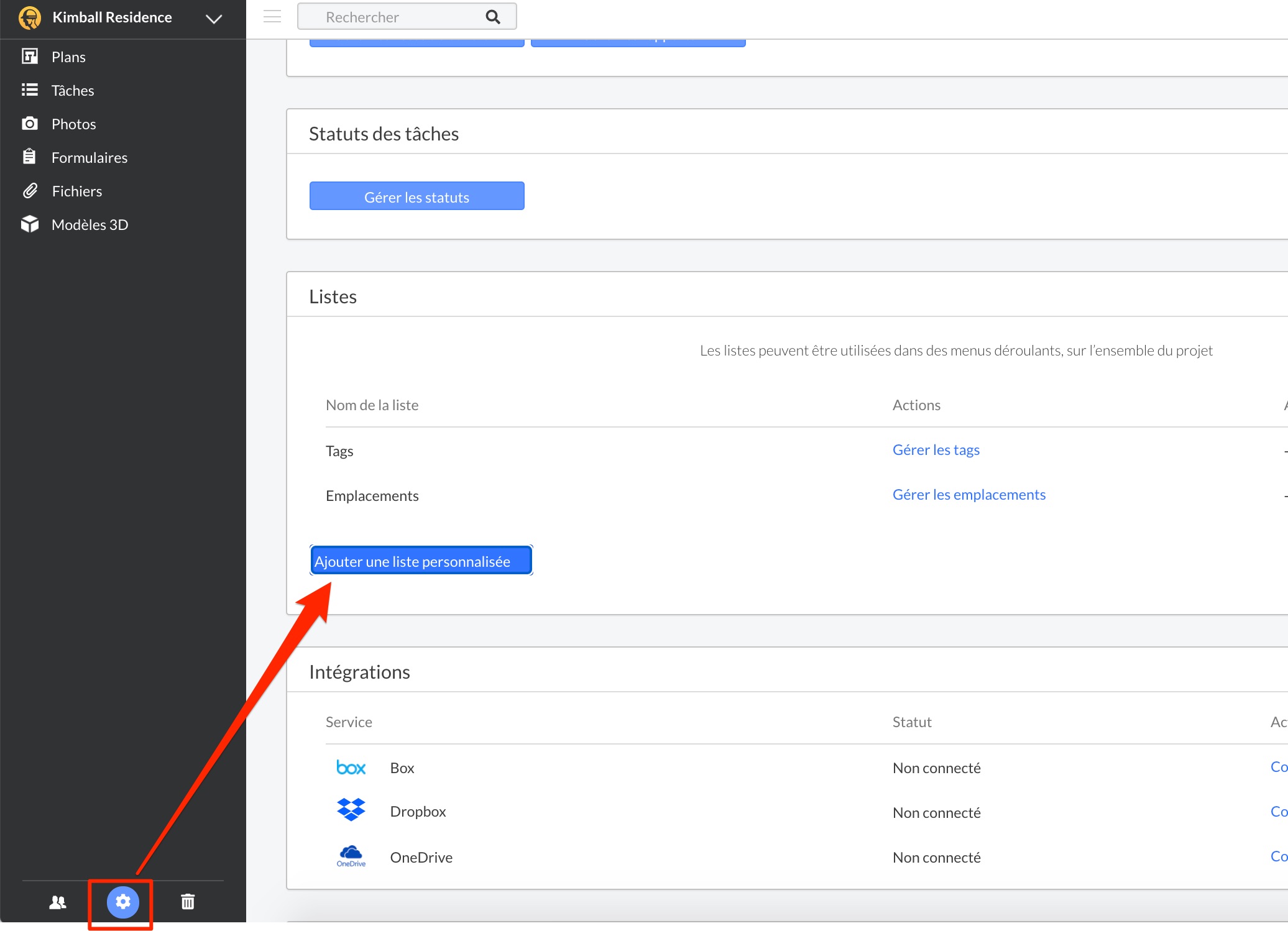Click the Rechercher search field
Viewport: 1288px width, 931px height.
tap(407, 17)
